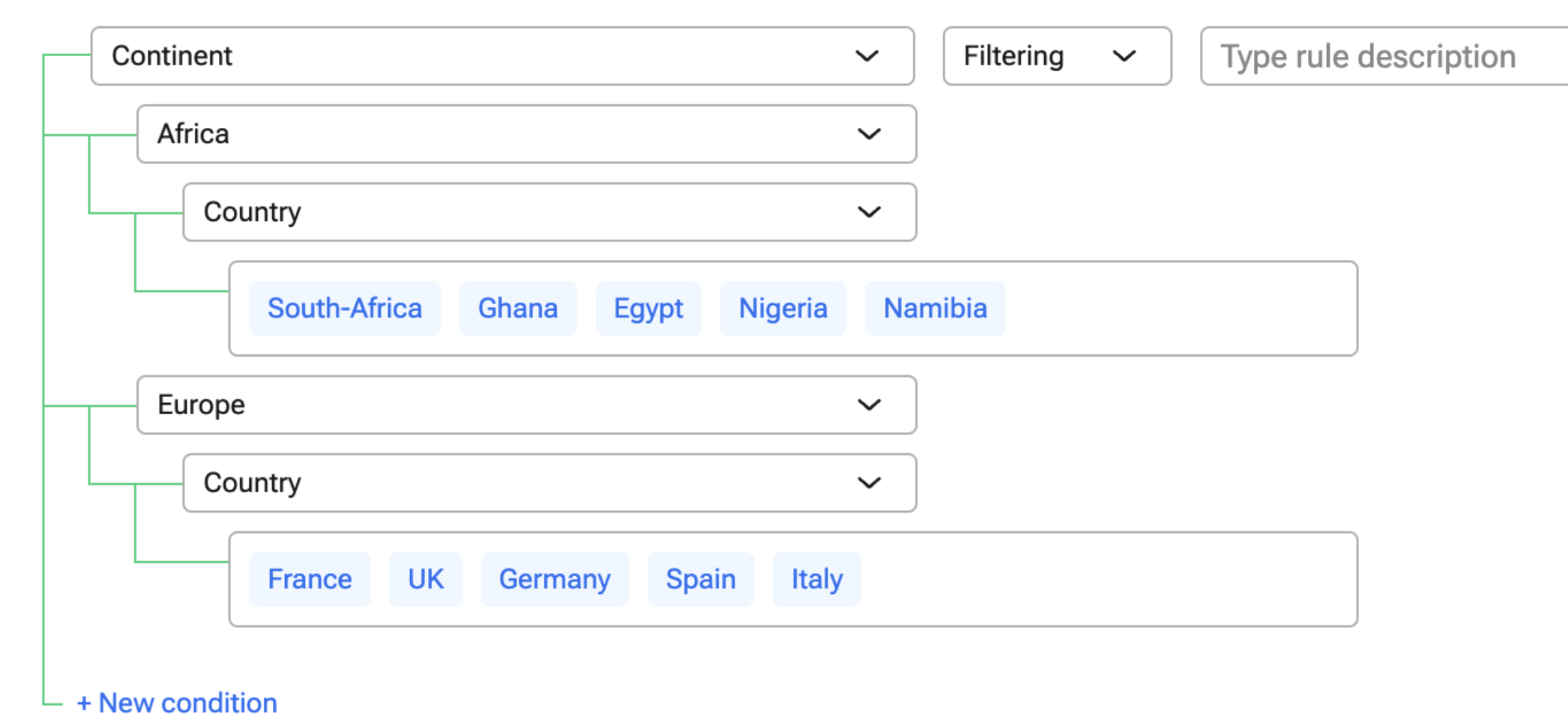Select the Egypt tag

(648, 308)
